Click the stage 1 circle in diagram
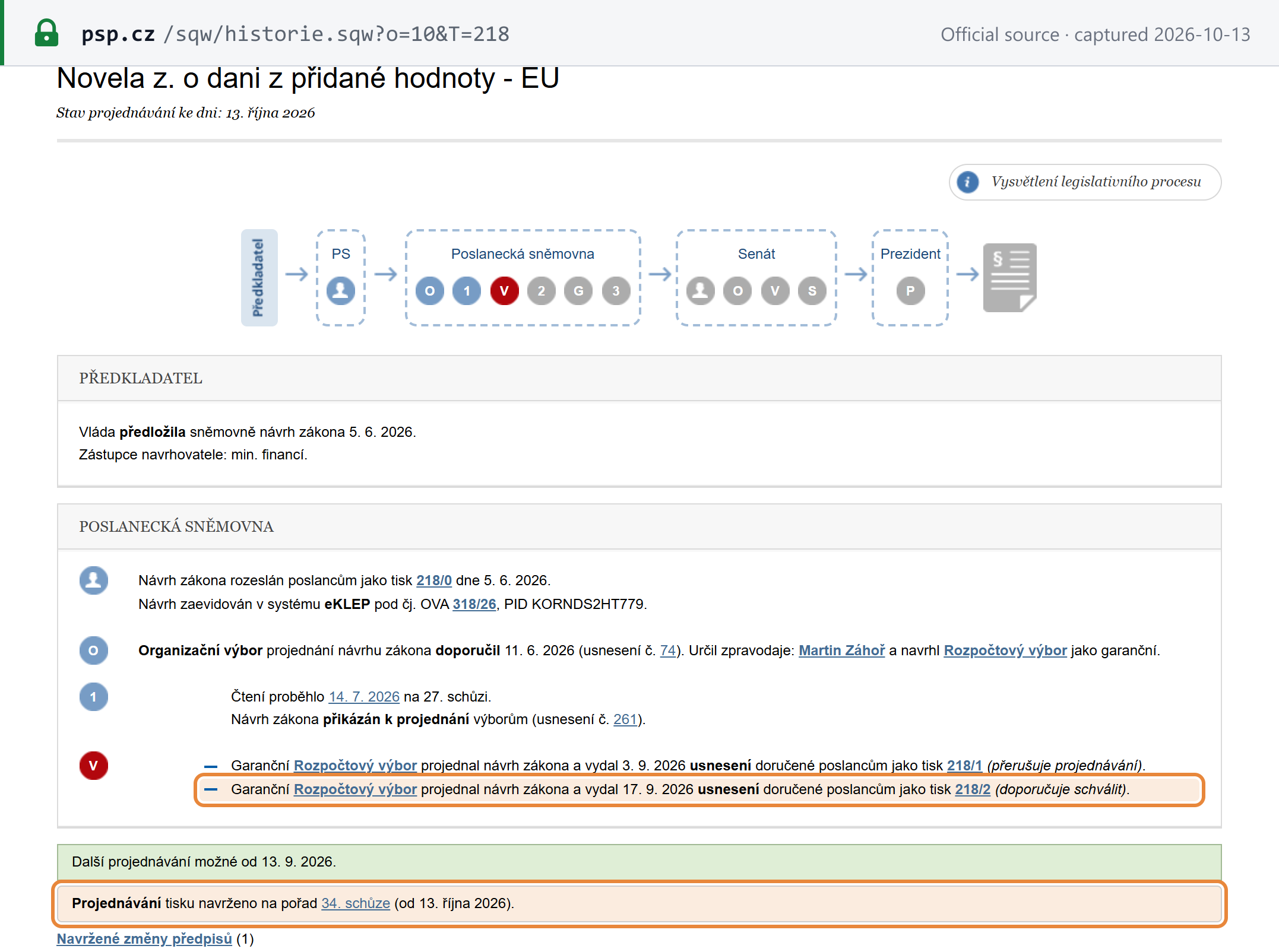This screenshot has height=952, width=1279. [467, 291]
